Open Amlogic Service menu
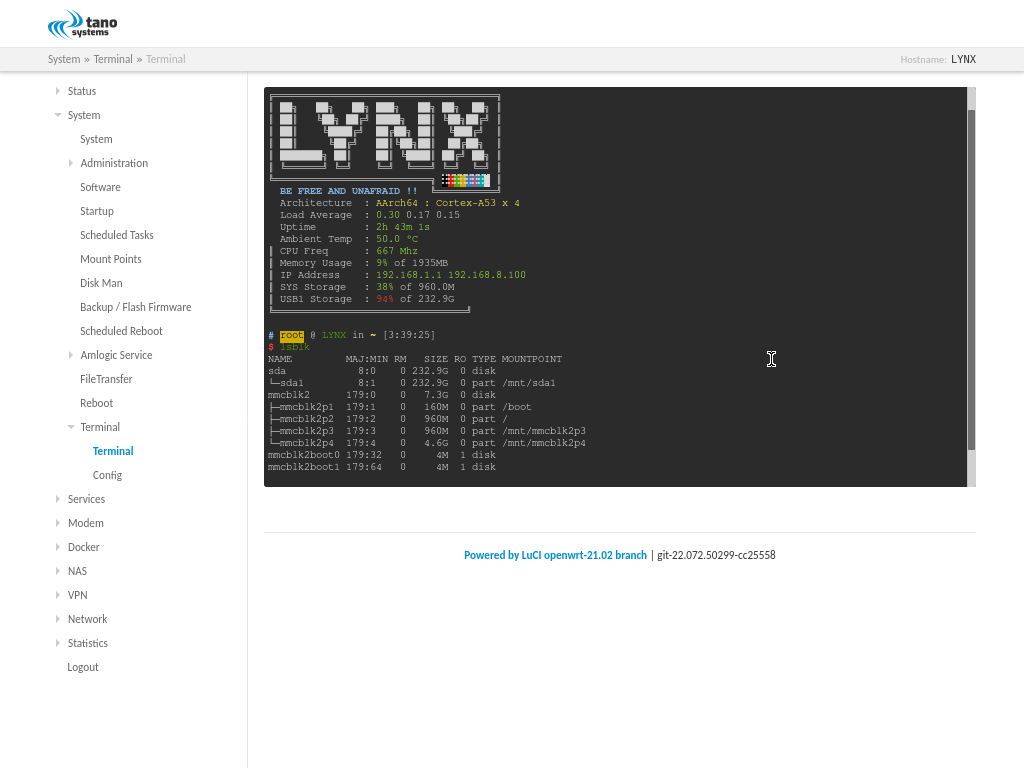 tap(116, 355)
